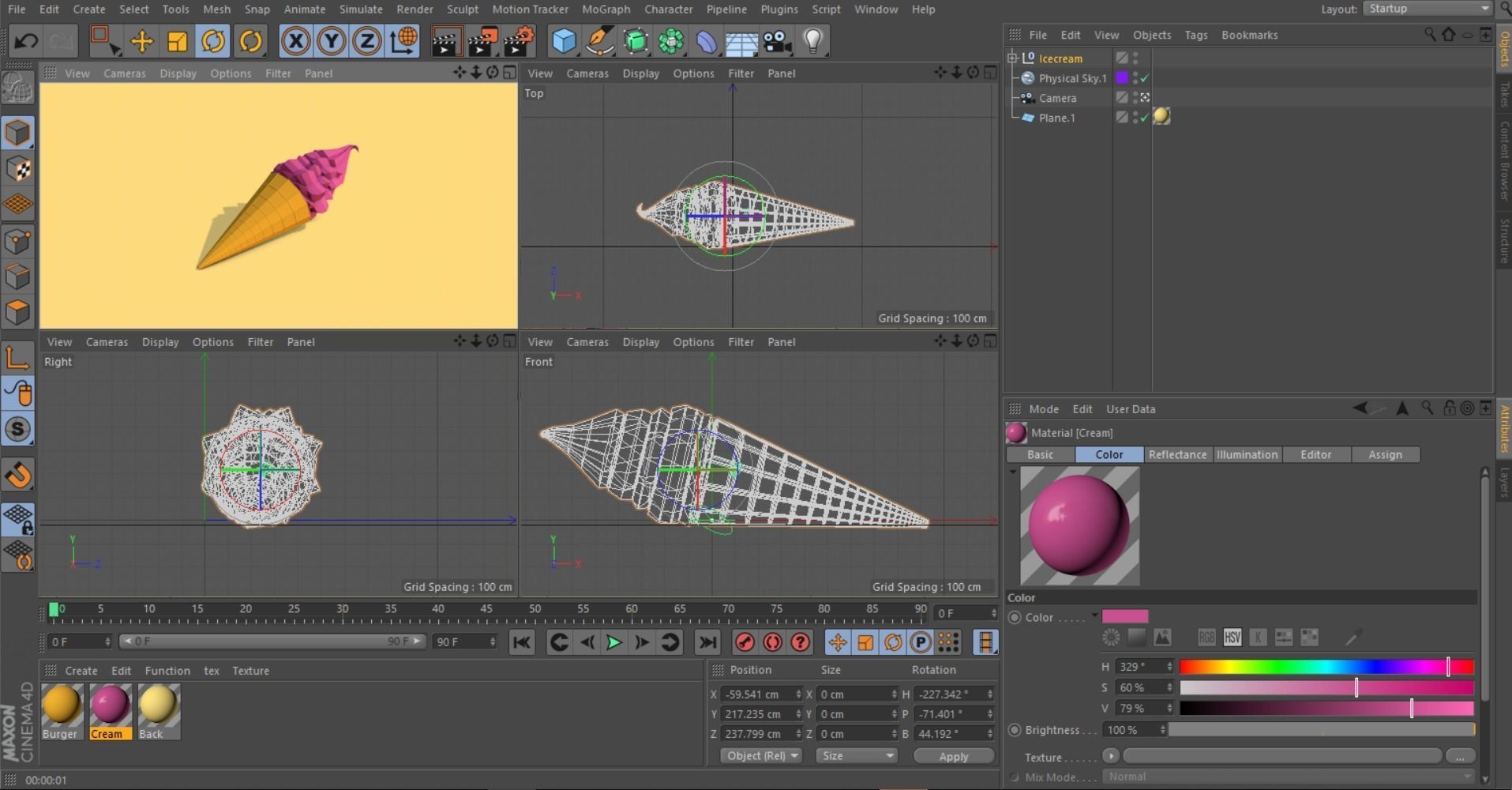Click the Assign tab button
The image size is (1512, 790).
[x=1385, y=454]
